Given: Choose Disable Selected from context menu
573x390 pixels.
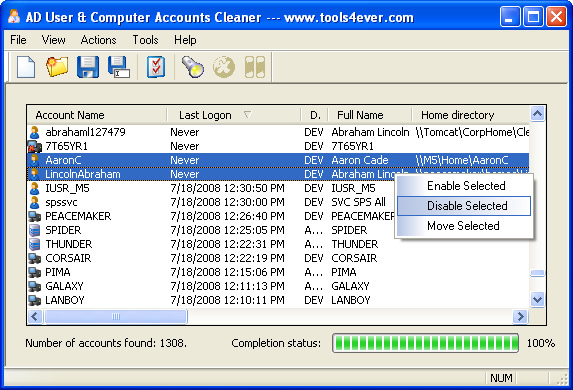Looking at the screenshot, I should coord(464,206).
